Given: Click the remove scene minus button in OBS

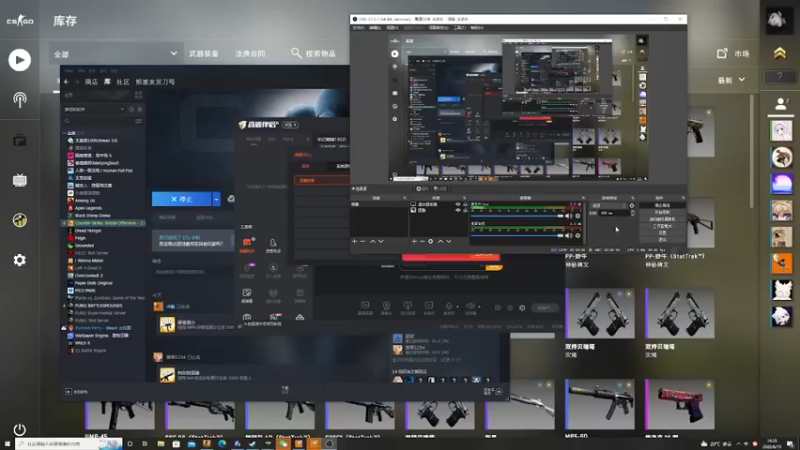Looking at the screenshot, I should (x=363, y=241).
